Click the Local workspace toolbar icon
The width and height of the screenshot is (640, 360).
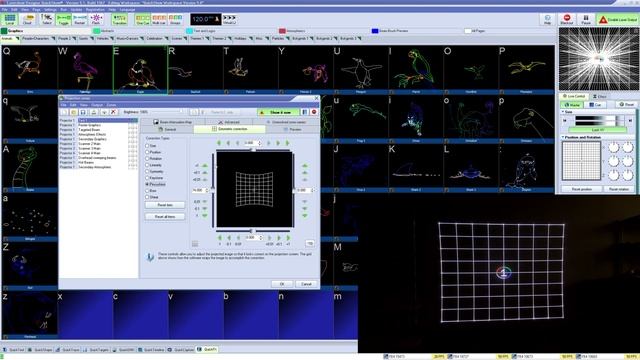click(9, 19)
